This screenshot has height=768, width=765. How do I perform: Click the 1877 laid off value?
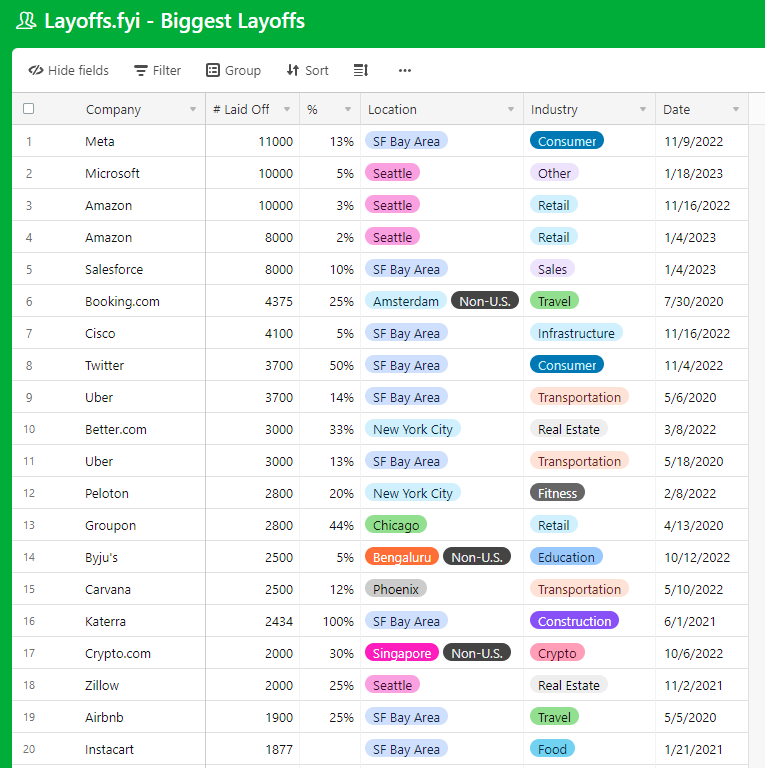[279, 749]
